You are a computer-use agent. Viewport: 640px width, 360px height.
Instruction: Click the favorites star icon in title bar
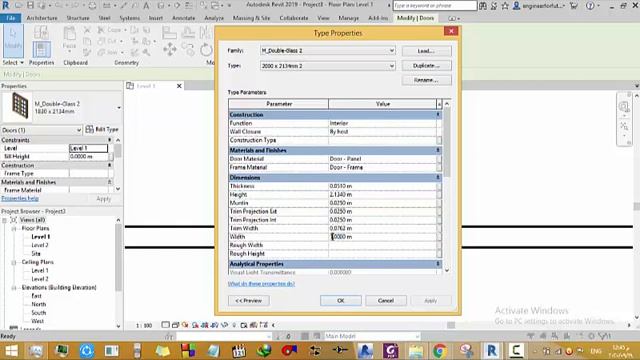(x=505, y=6)
